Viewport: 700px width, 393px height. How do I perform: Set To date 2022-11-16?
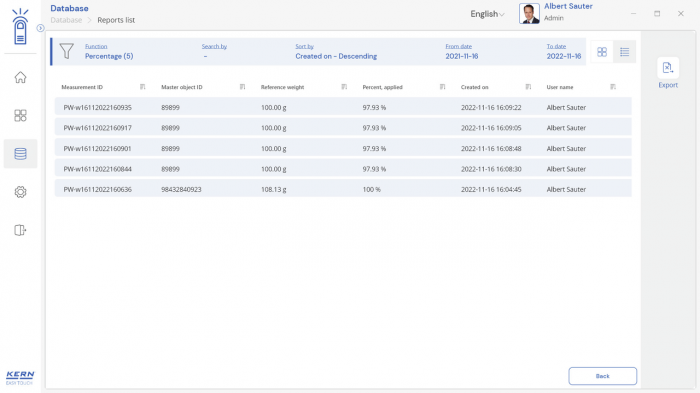click(564, 52)
